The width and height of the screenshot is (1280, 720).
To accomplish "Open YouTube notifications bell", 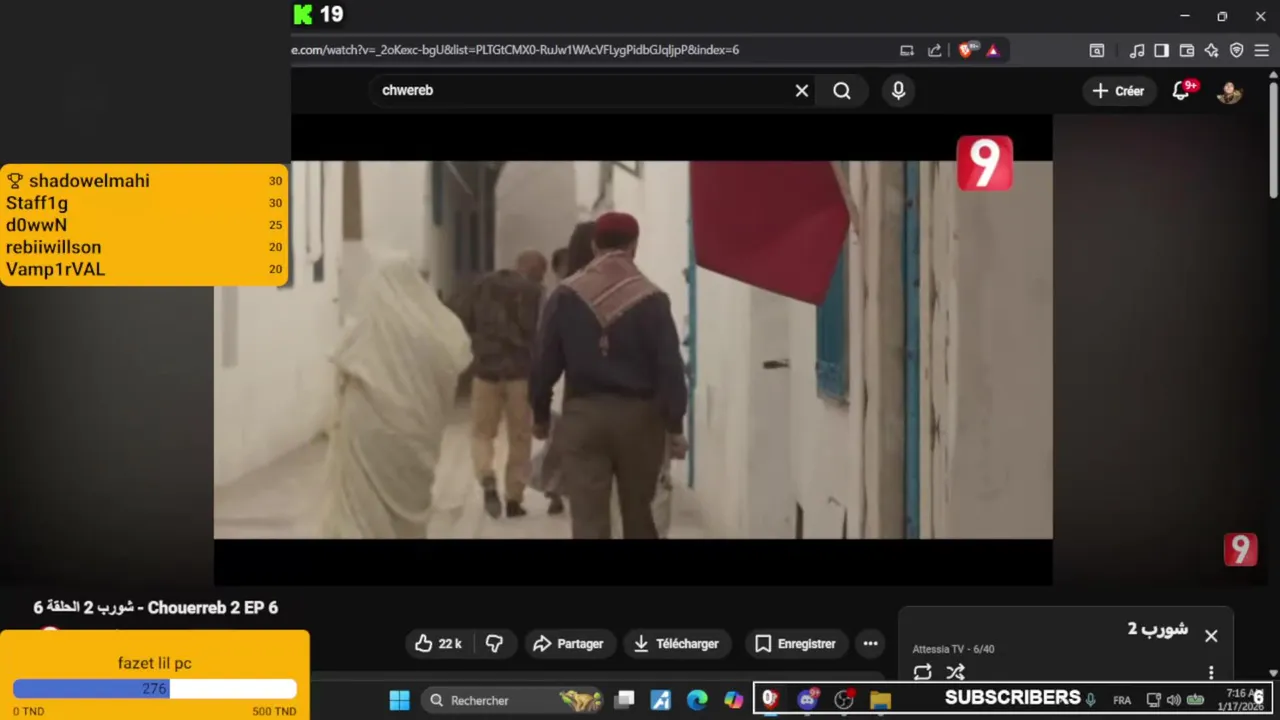I will point(1182,91).
